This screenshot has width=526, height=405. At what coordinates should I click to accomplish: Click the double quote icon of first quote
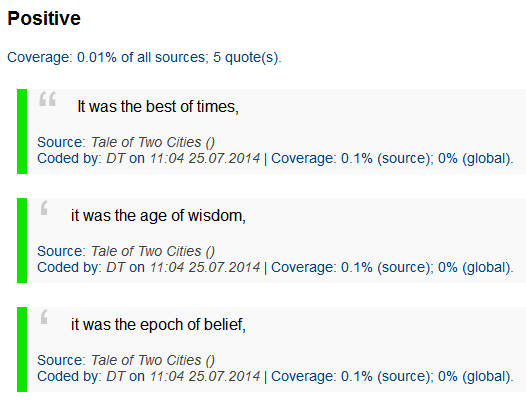point(47,99)
